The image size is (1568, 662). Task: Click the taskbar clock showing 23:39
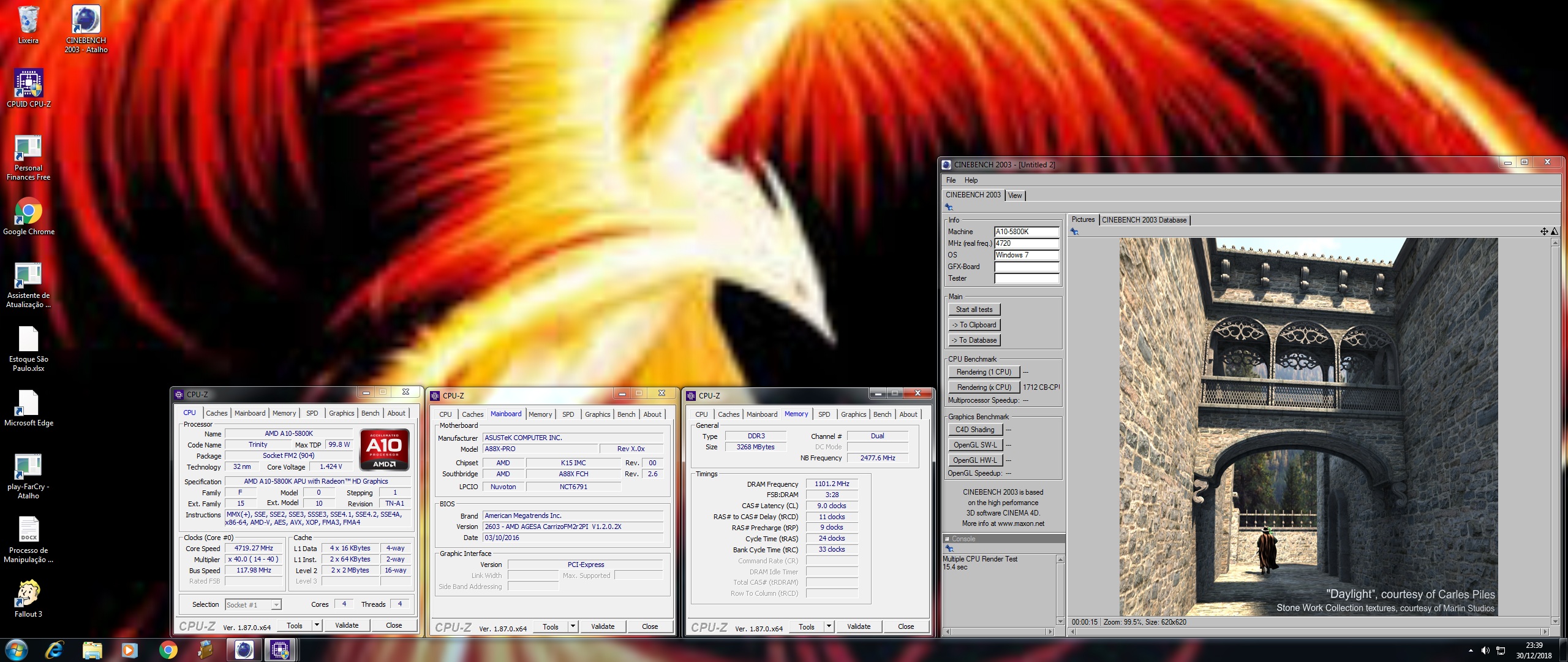(x=1534, y=650)
